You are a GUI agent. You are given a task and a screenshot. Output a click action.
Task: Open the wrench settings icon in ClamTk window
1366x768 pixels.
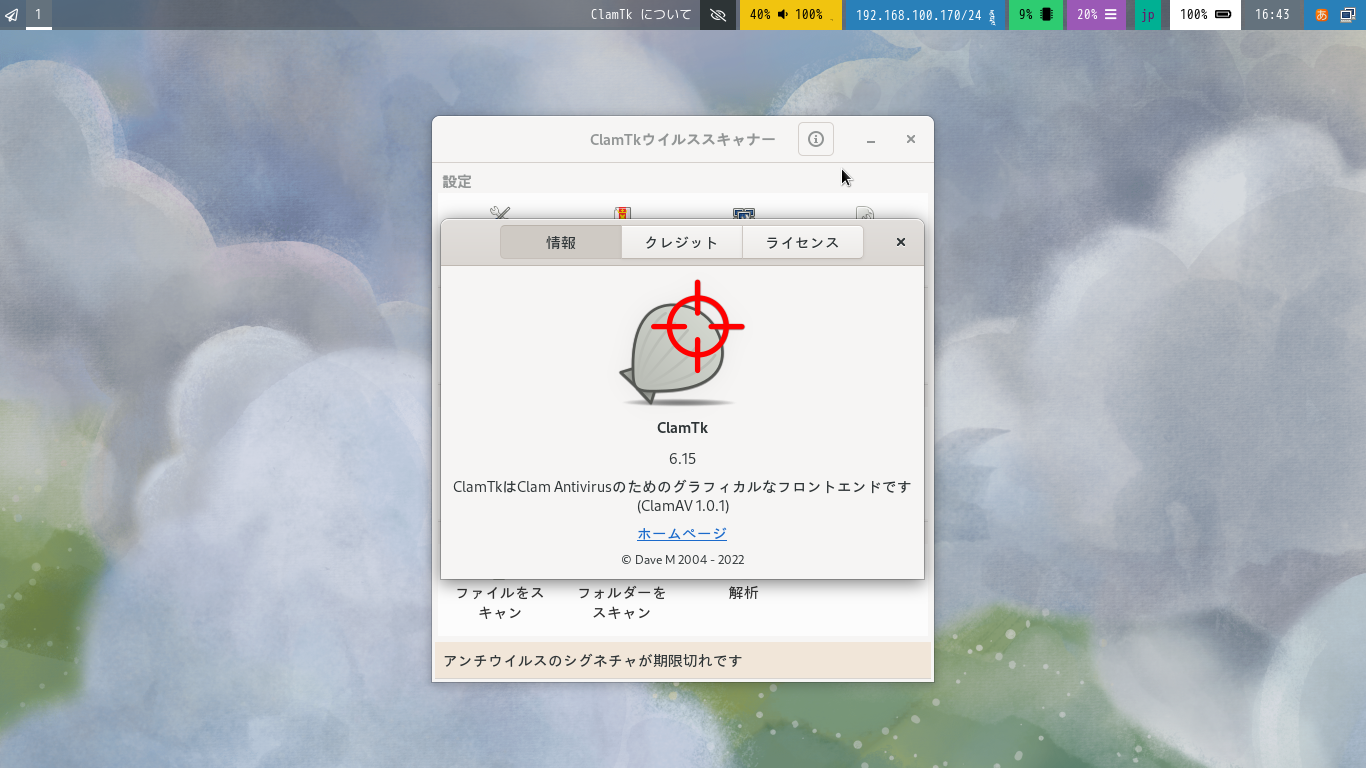pyautogui.click(x=500, y=212)
